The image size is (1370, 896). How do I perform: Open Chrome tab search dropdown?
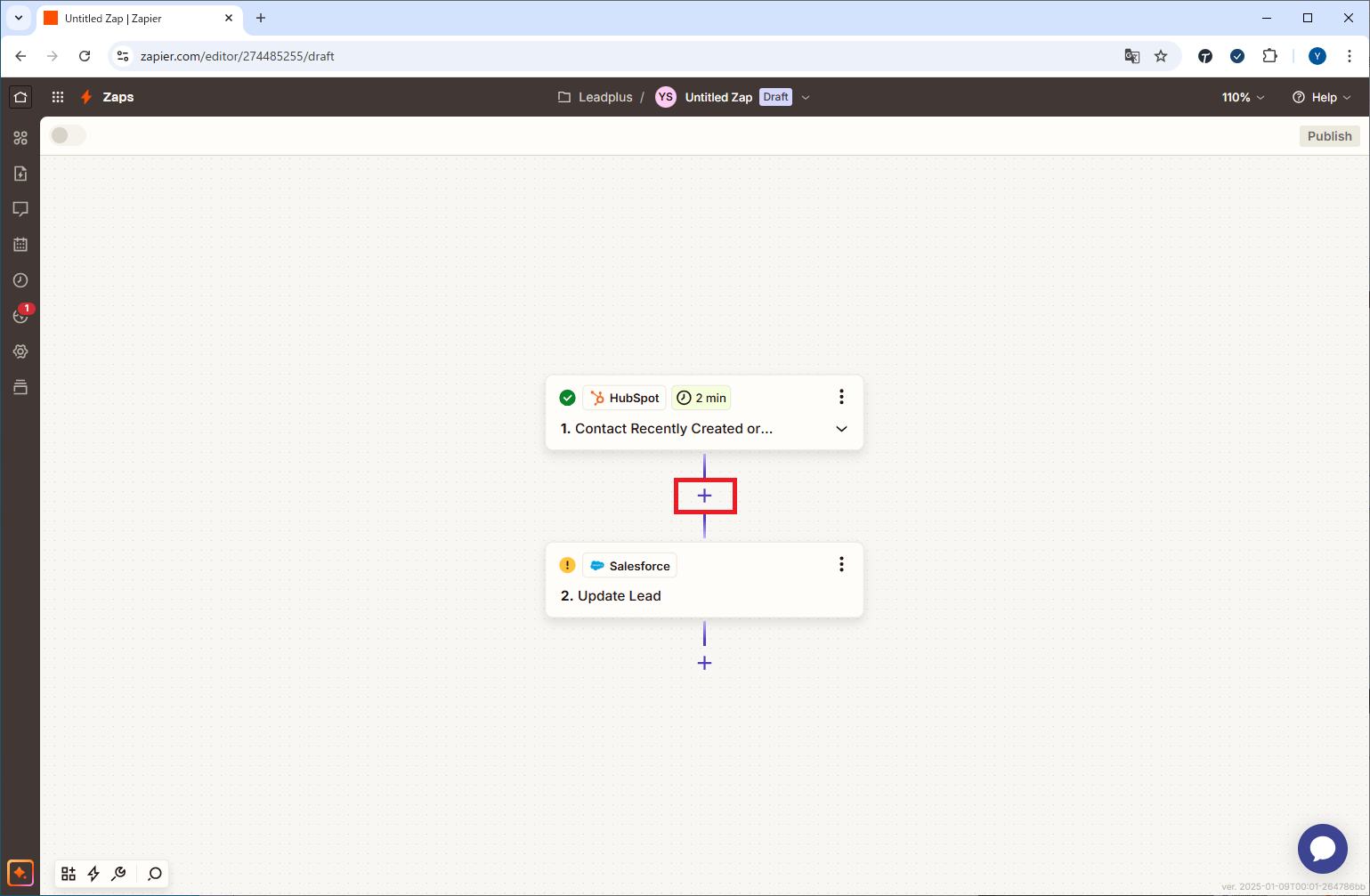click(x=18, y=18)
